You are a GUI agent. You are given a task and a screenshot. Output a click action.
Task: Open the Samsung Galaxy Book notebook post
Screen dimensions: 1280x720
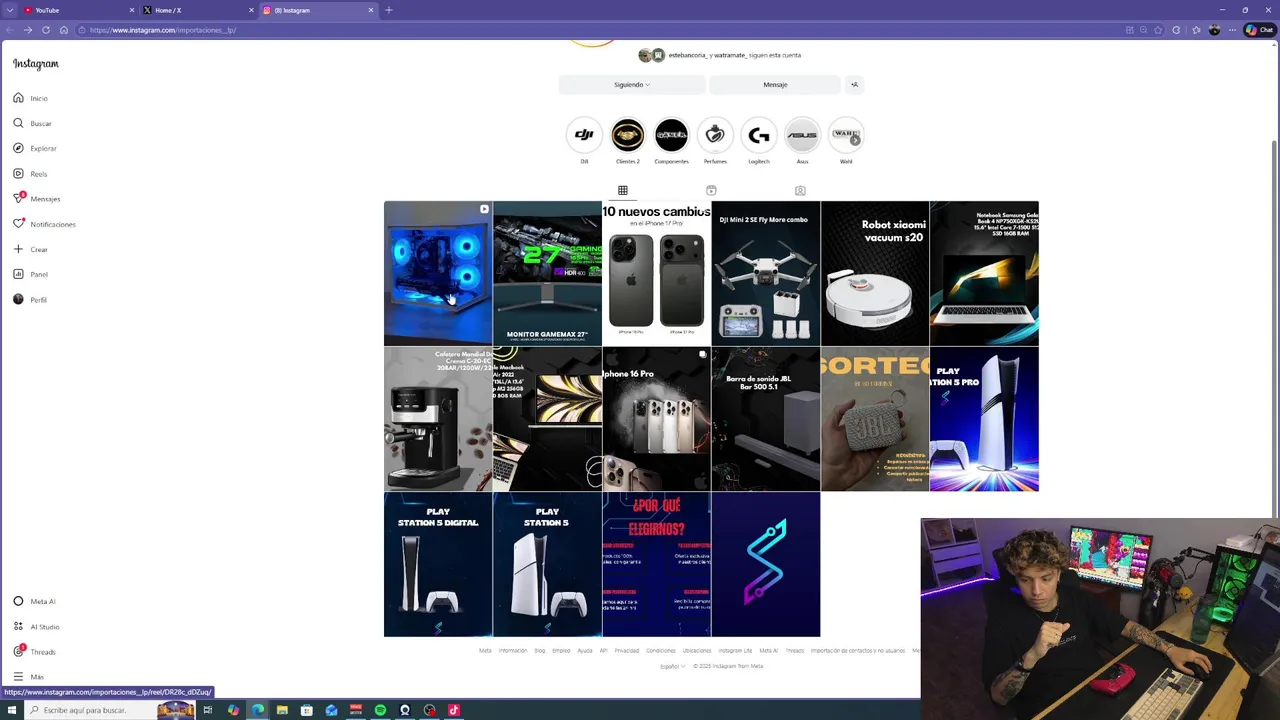click(x=984, y=273)
